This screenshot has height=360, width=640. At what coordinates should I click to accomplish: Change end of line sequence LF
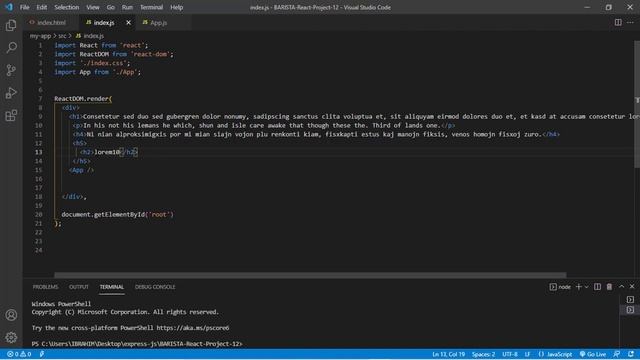527,354
